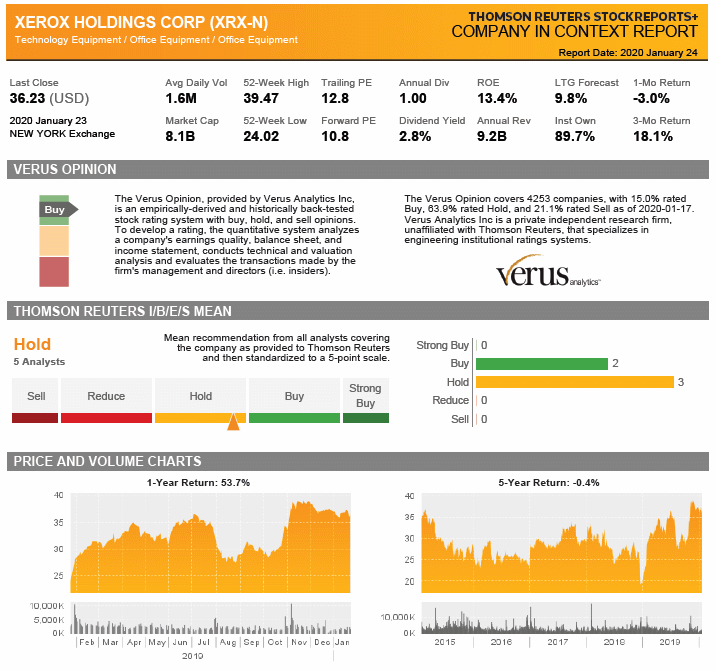Image resolution: width=716 pixels, height=671 pixels.
Task: Click the 1-year price chart
Action: [x=211, y=543]
